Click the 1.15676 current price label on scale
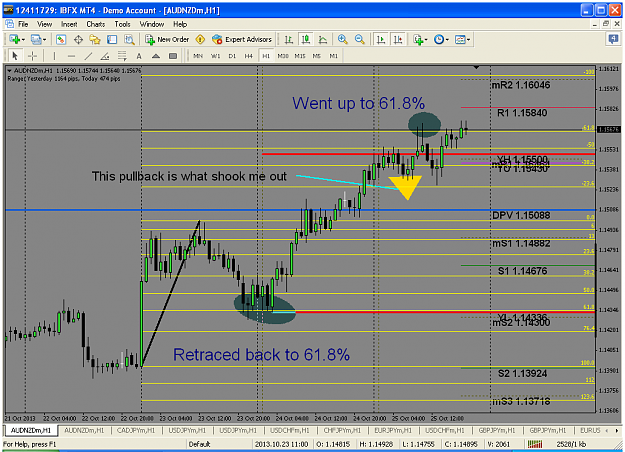625x452 pixels. tap(609, 130)
